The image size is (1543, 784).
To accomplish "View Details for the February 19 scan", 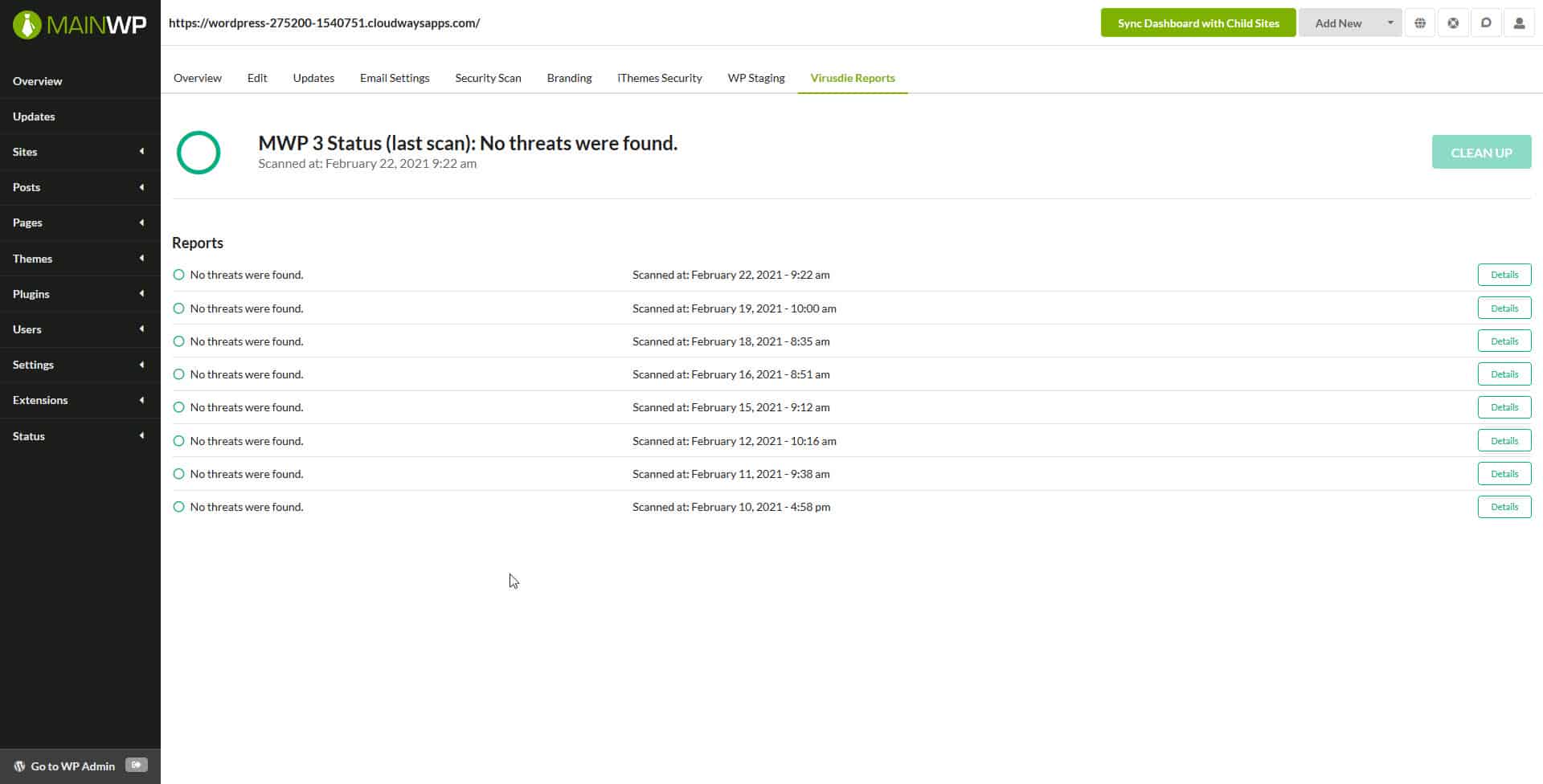I will click(x=1504, y=308).
